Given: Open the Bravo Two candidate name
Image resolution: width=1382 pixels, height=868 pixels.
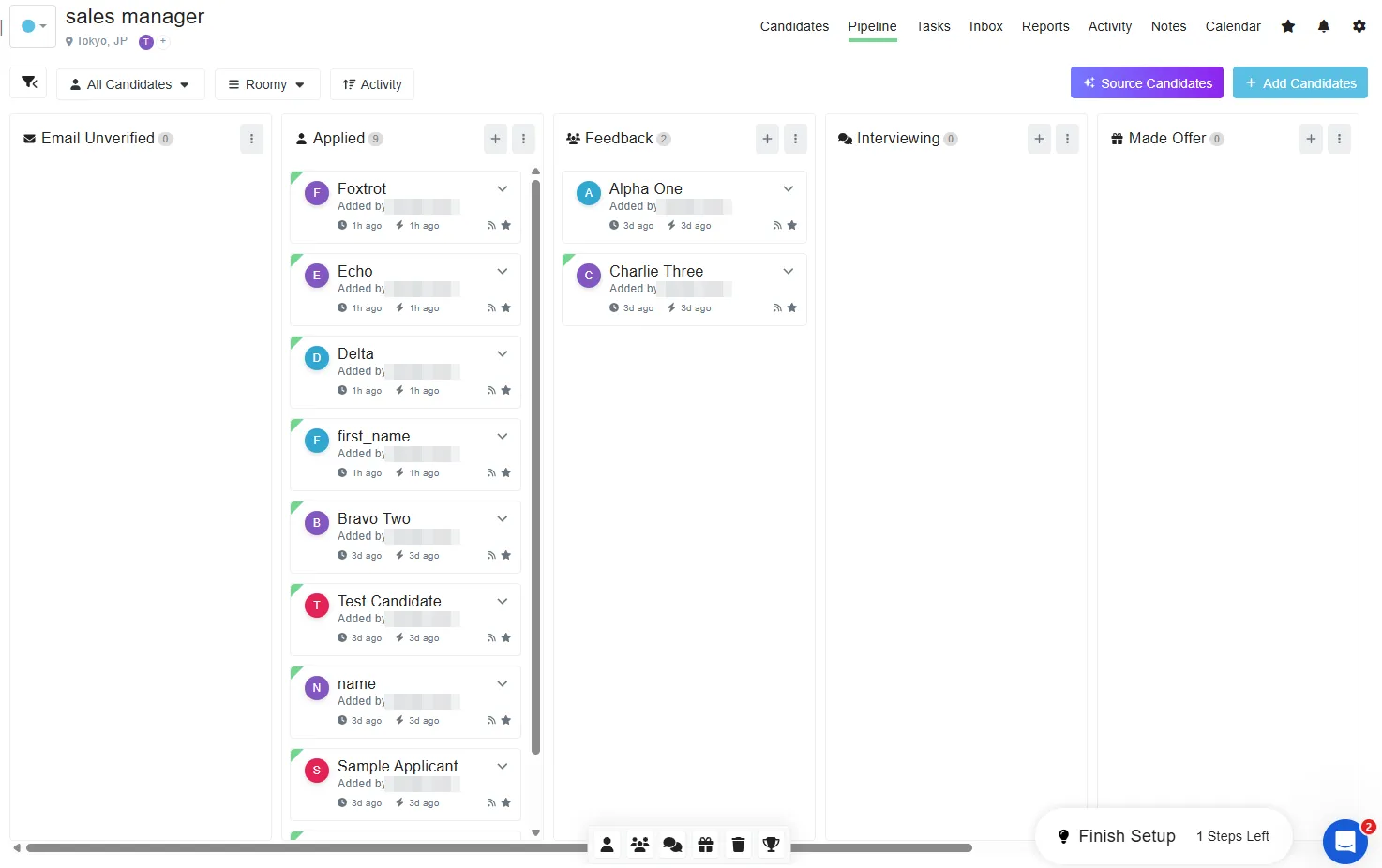Looking at the screenshot, I should pyautogui.click(x=374, y=518).
